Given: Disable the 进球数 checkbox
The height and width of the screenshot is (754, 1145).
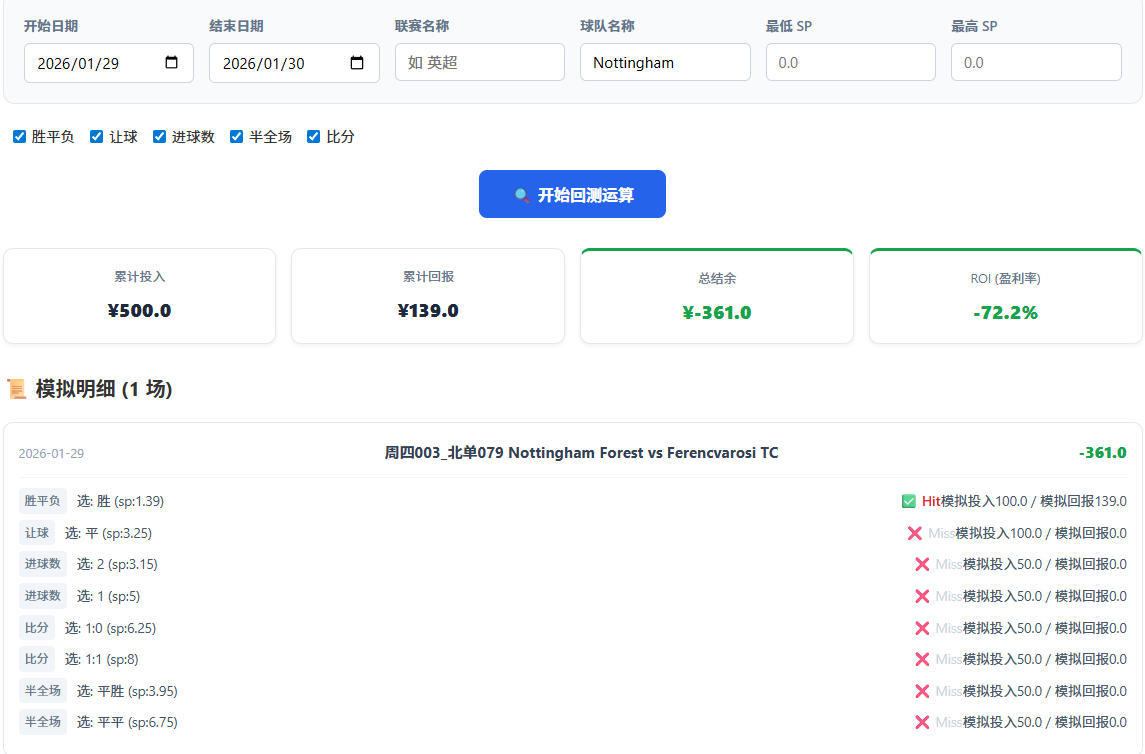Looking at the screenshot, I should point(159,137).
